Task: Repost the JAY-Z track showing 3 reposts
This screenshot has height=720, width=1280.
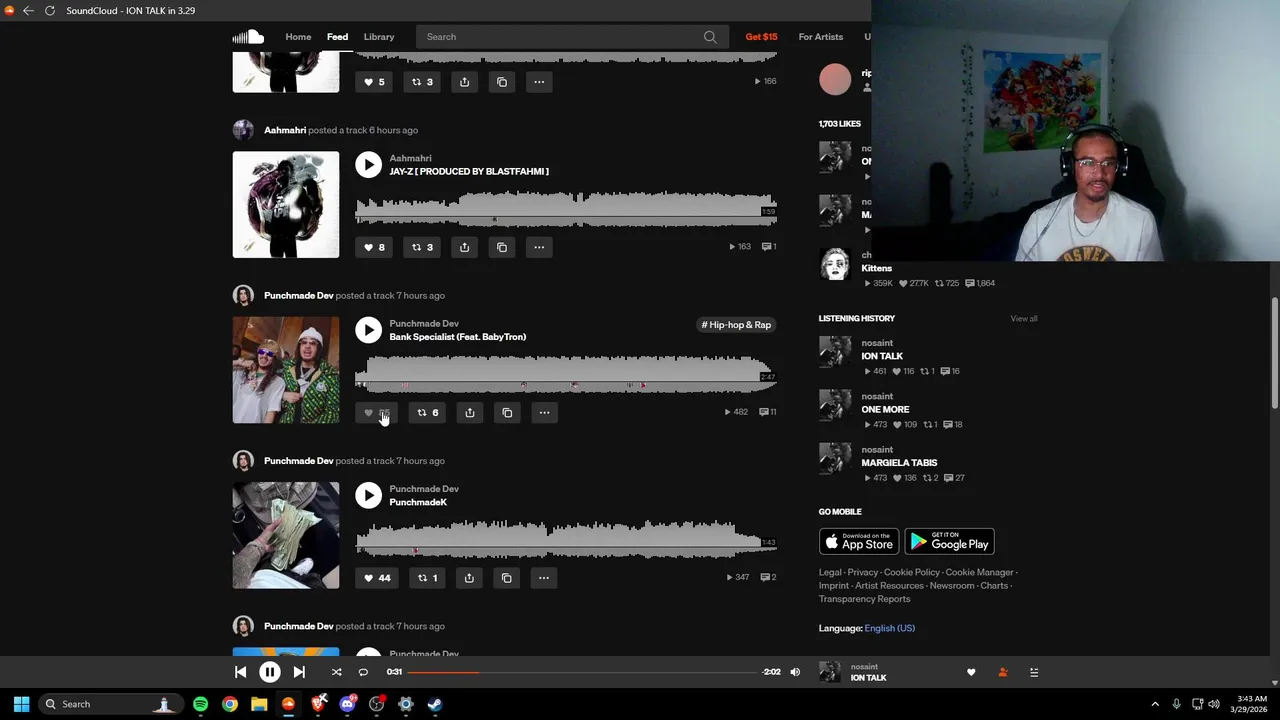Action: [x=422, y=247]
